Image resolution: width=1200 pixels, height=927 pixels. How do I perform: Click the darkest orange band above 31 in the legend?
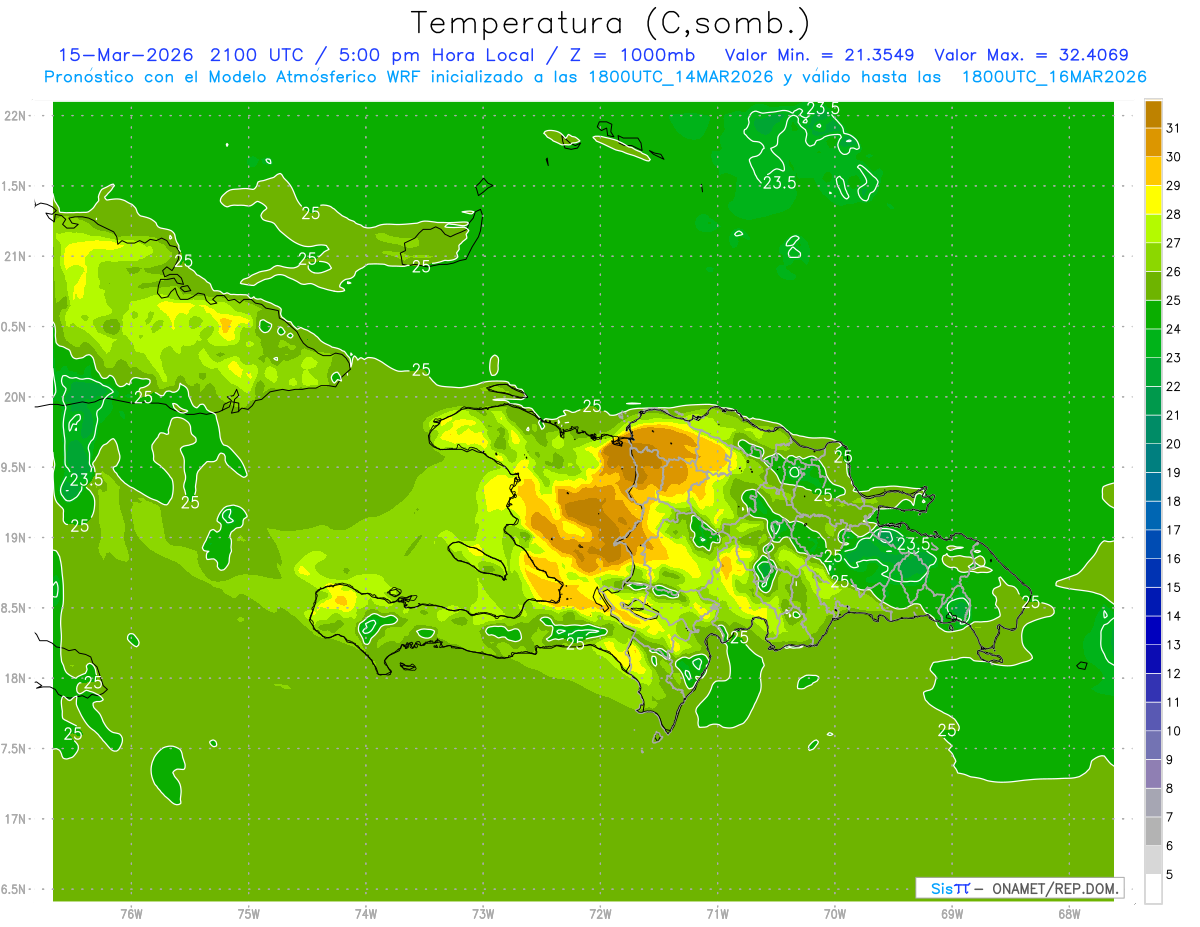pos(1153,114)
